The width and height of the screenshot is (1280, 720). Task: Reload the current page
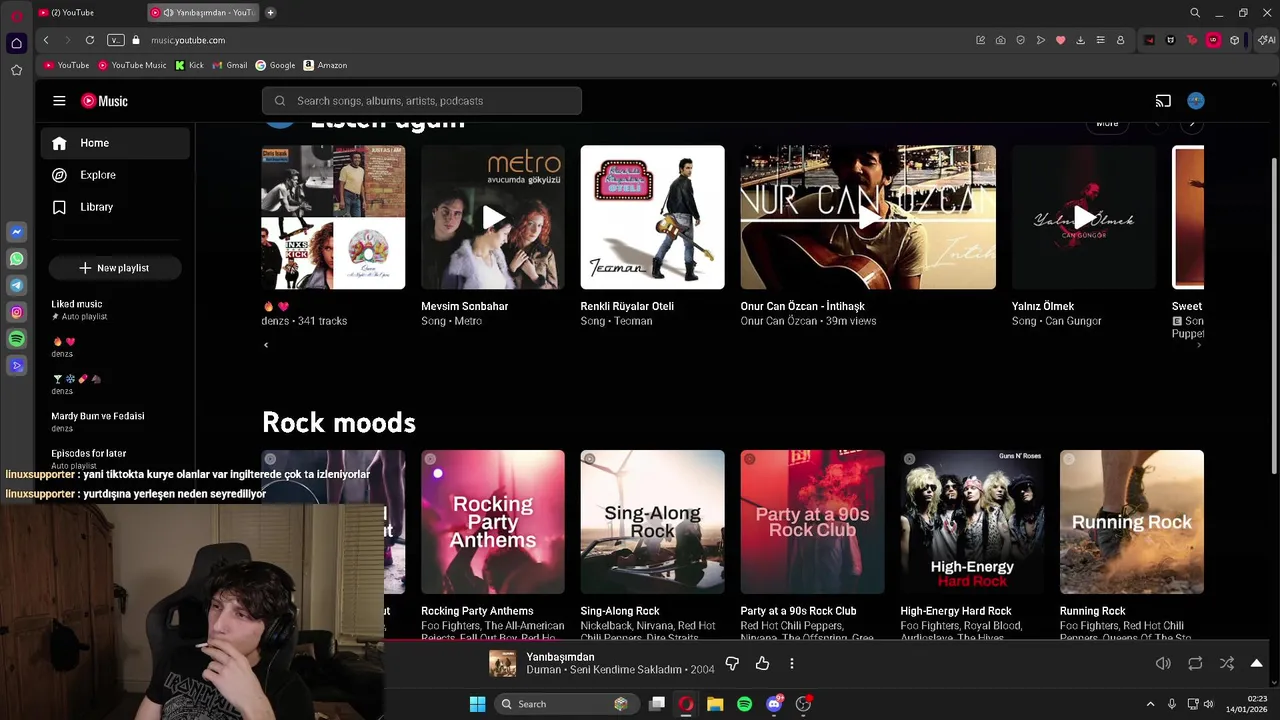89,40
